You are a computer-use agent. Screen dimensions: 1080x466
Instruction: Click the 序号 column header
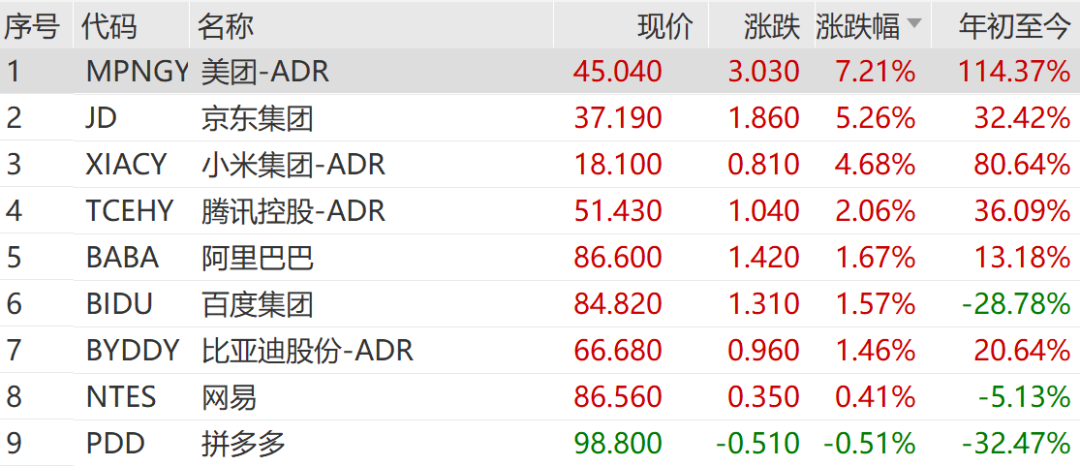point(31,26)
